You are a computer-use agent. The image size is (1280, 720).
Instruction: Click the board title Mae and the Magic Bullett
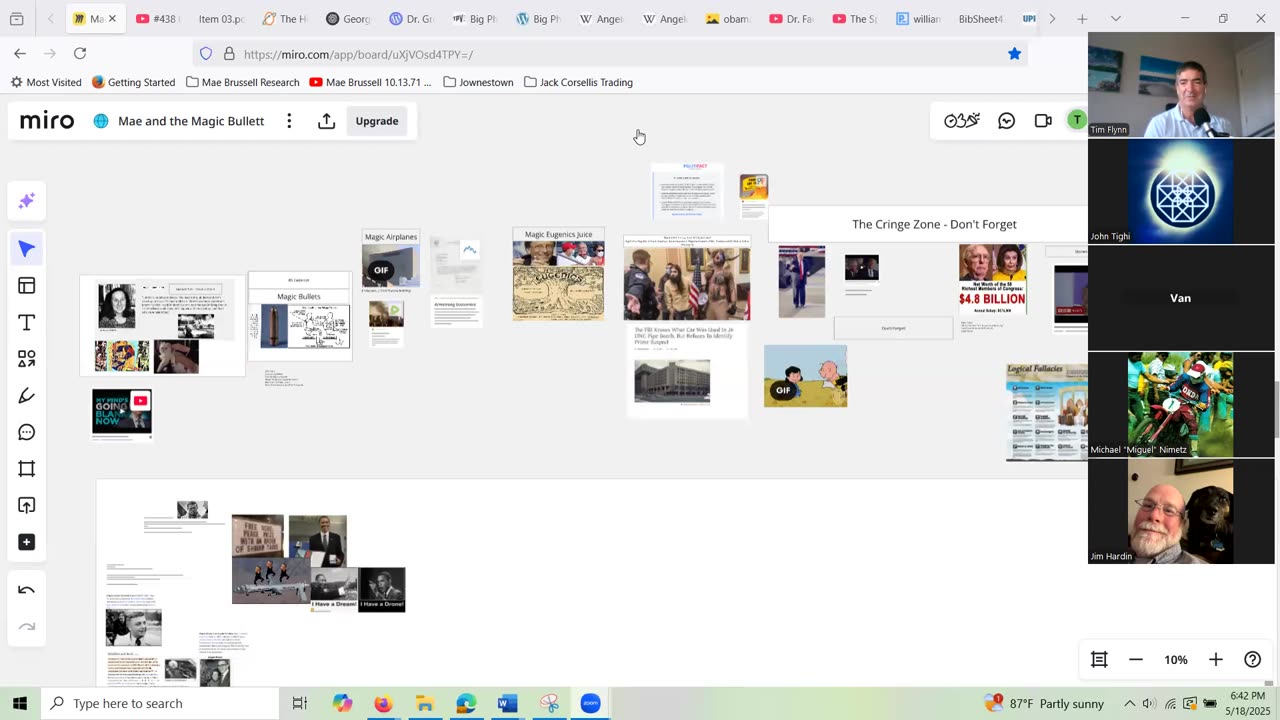(x=191, y=121)
